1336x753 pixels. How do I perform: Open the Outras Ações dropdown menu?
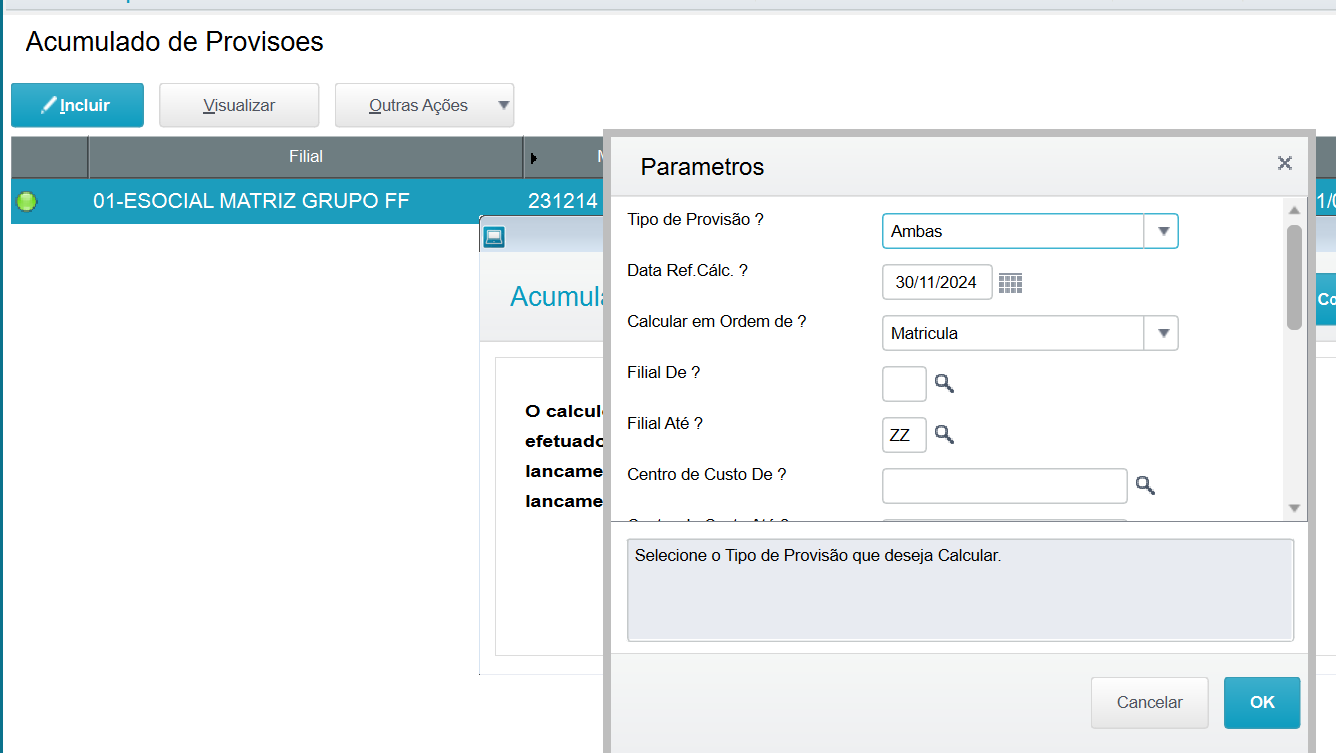pos(424,105)
